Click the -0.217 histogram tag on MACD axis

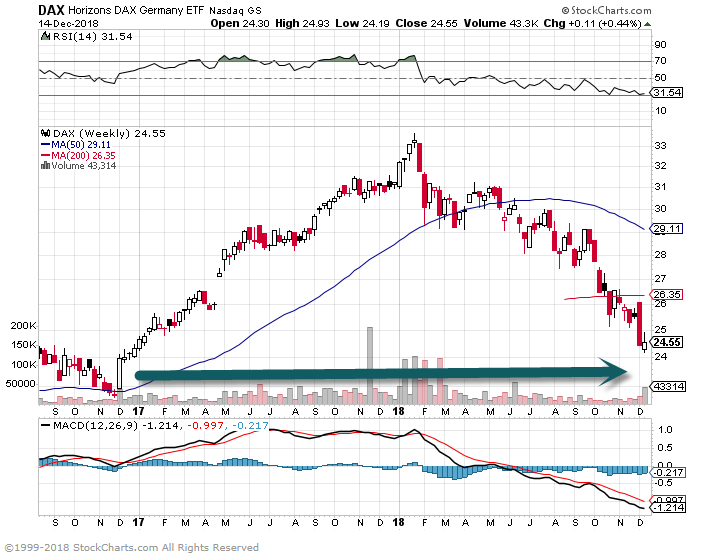coord(668,473)
